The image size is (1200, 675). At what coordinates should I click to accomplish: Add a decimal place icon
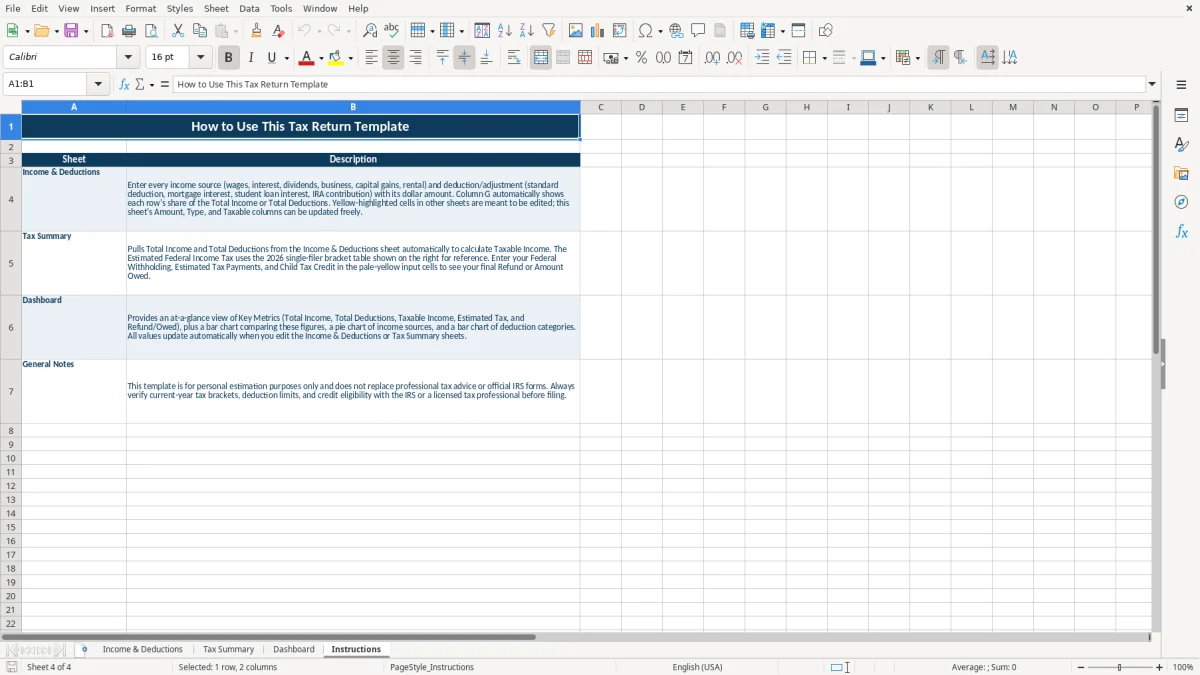(712, 58)
